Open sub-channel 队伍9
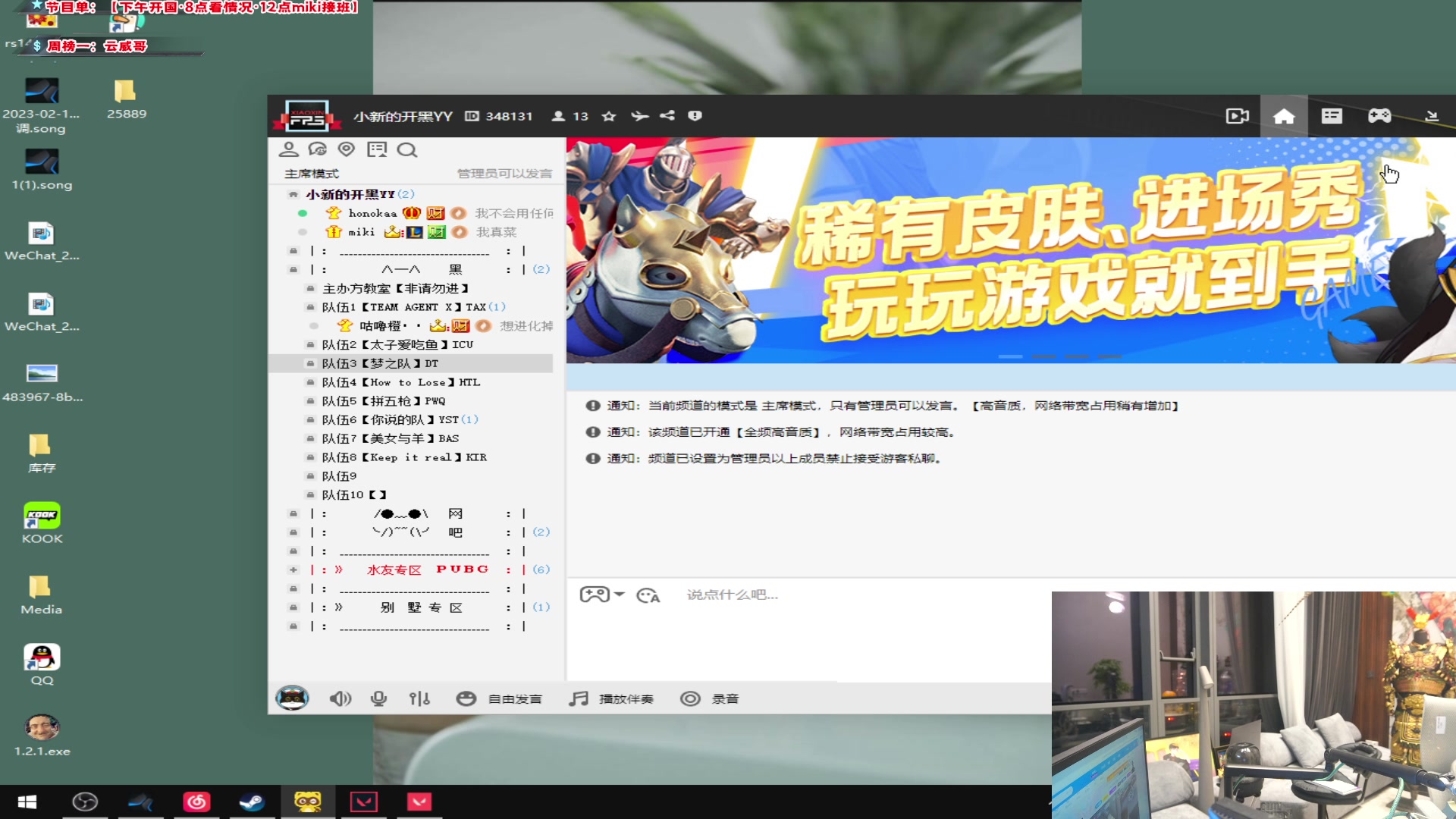Viewport: 1456px width, 819px height. tap(338, 476)
